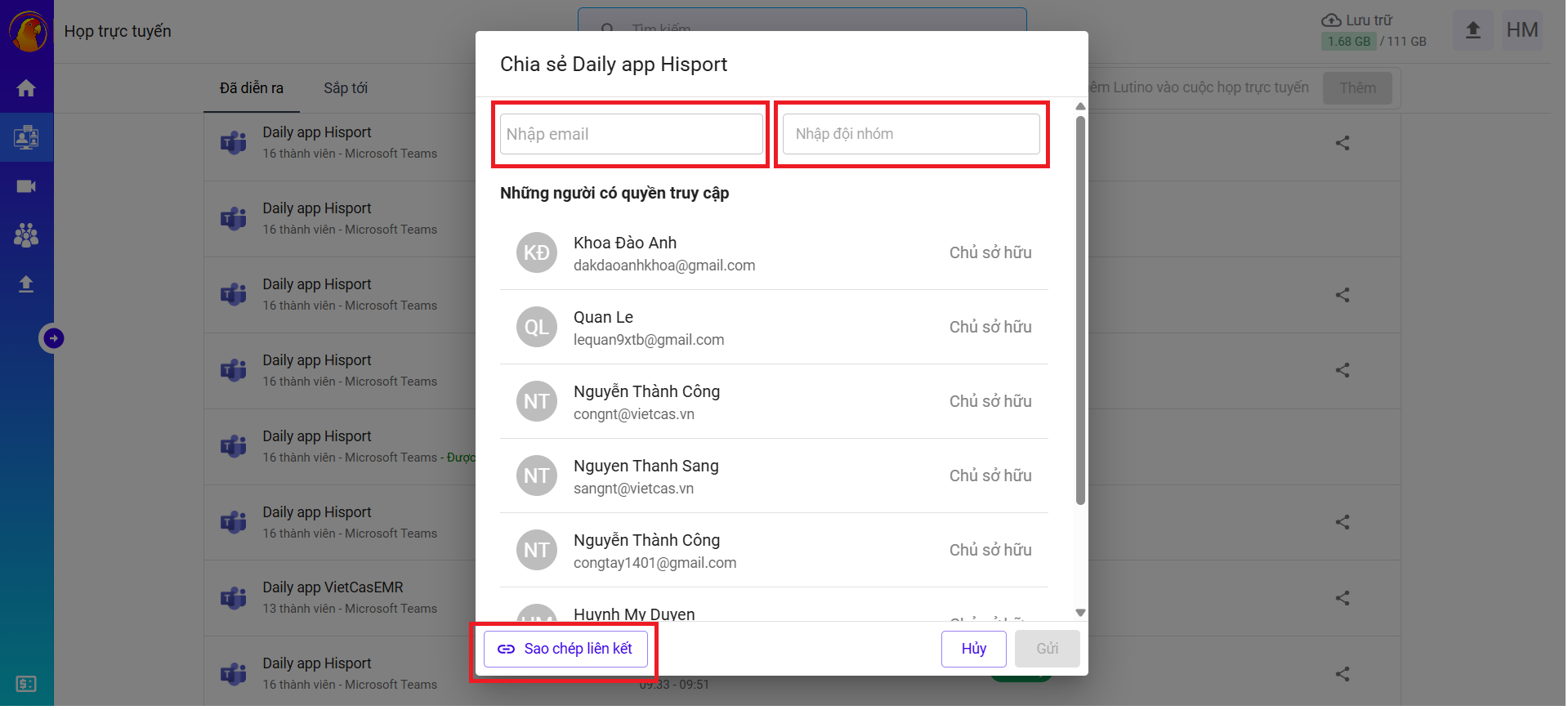1568x710 pixels.
Task: Select the online meetings sidebar icon
Action: [x=26, y=137]
